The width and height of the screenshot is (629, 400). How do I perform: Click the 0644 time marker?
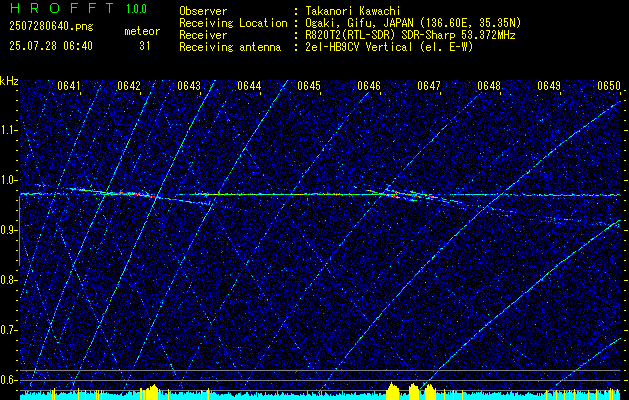coord(249,86)
